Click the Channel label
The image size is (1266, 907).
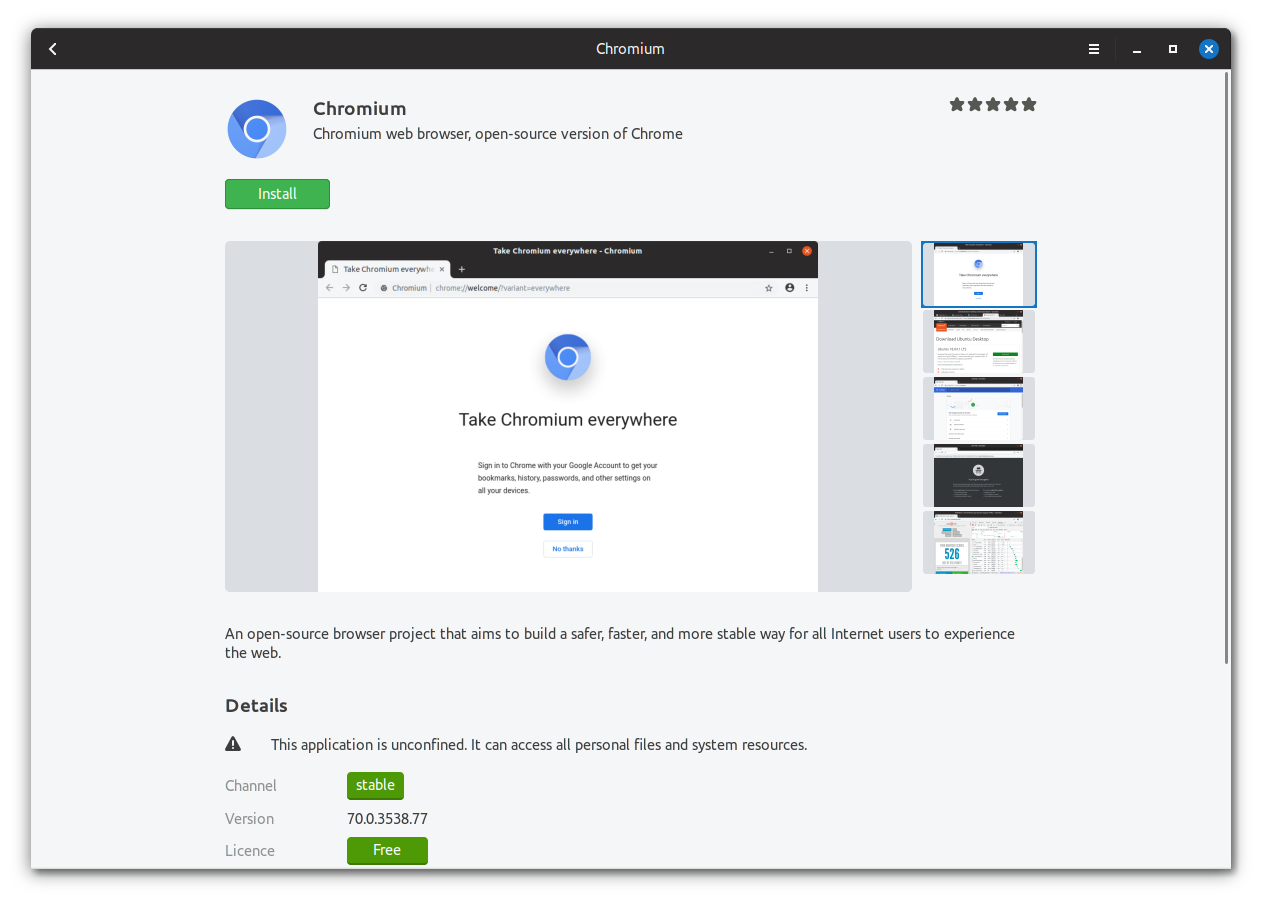tap(251, 786)
